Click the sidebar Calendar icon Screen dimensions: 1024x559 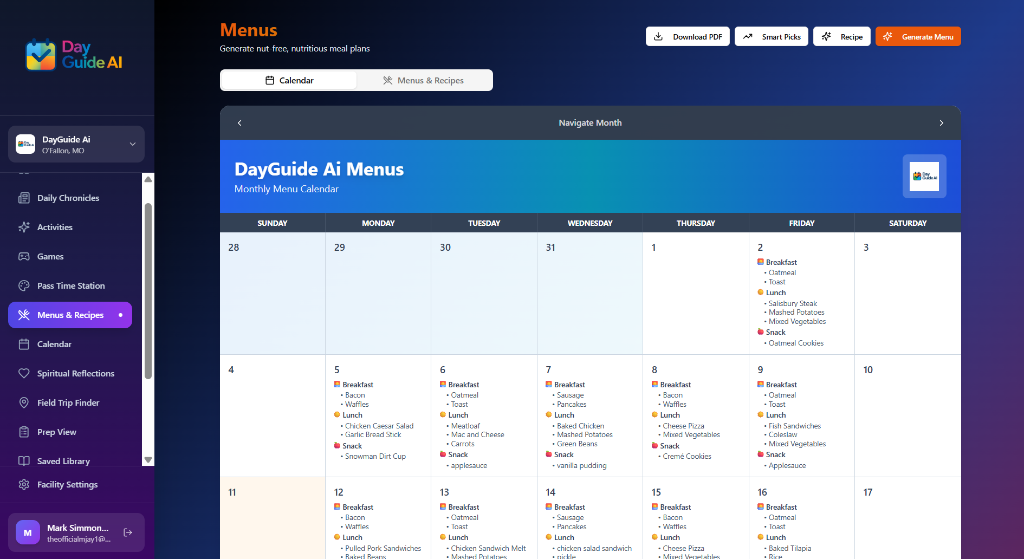[24, 344]
